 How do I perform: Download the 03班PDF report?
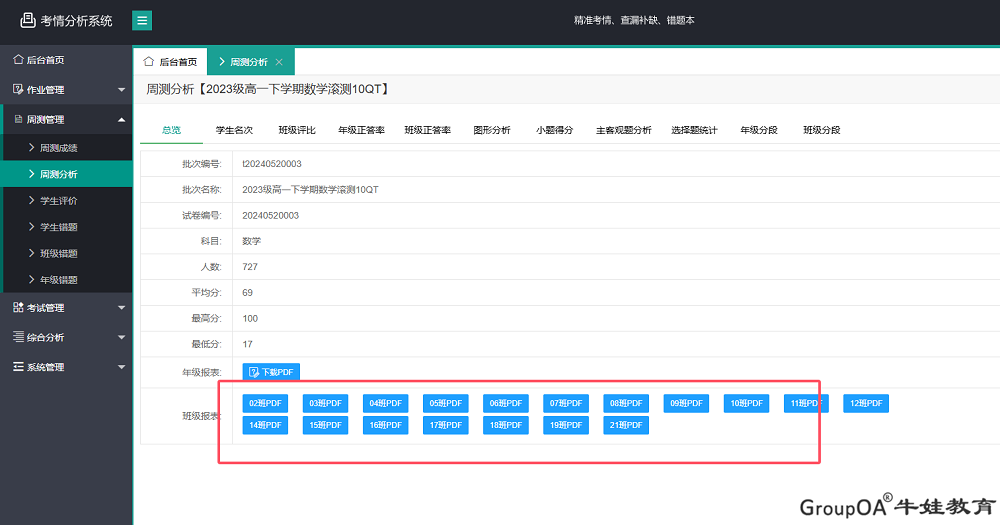[x=325, y=403]
